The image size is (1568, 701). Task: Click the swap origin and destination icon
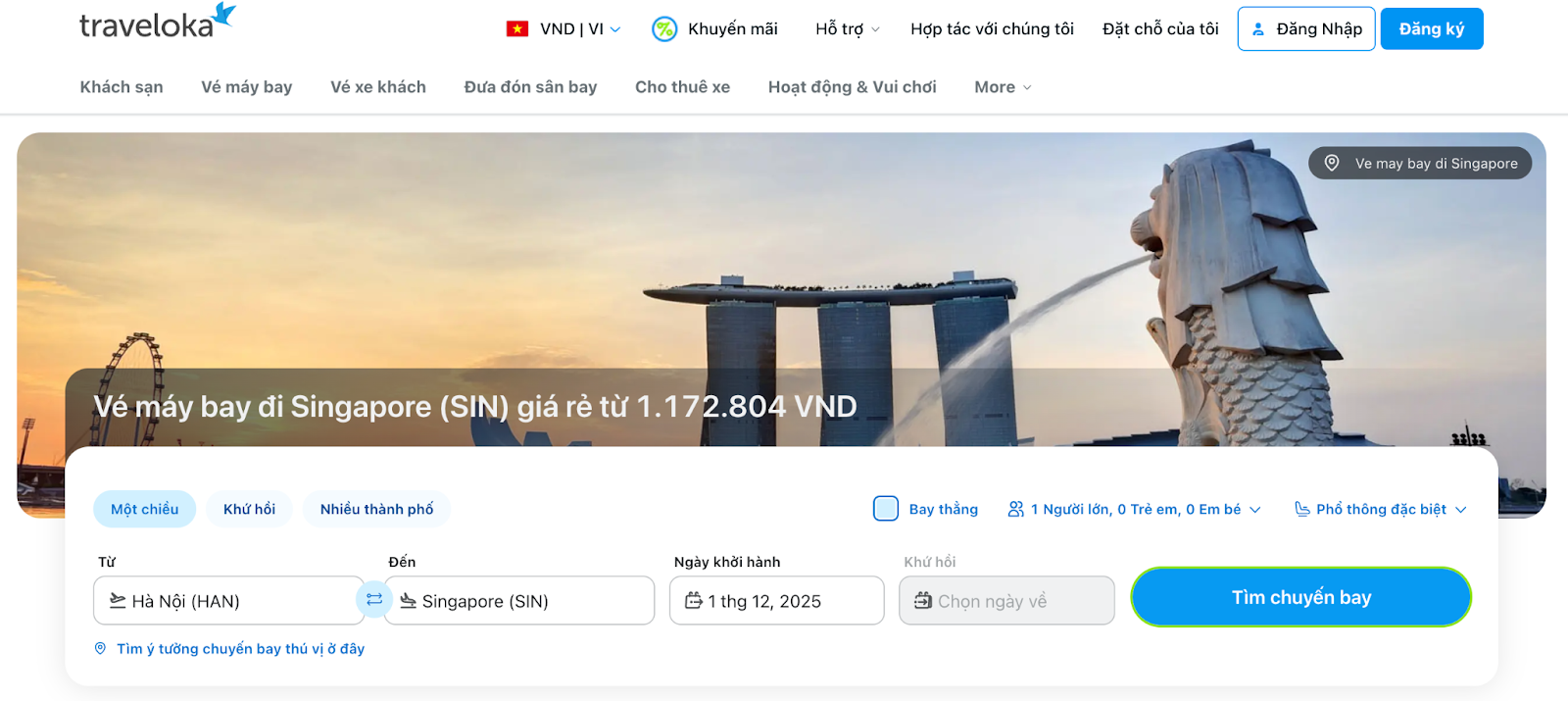374,599
